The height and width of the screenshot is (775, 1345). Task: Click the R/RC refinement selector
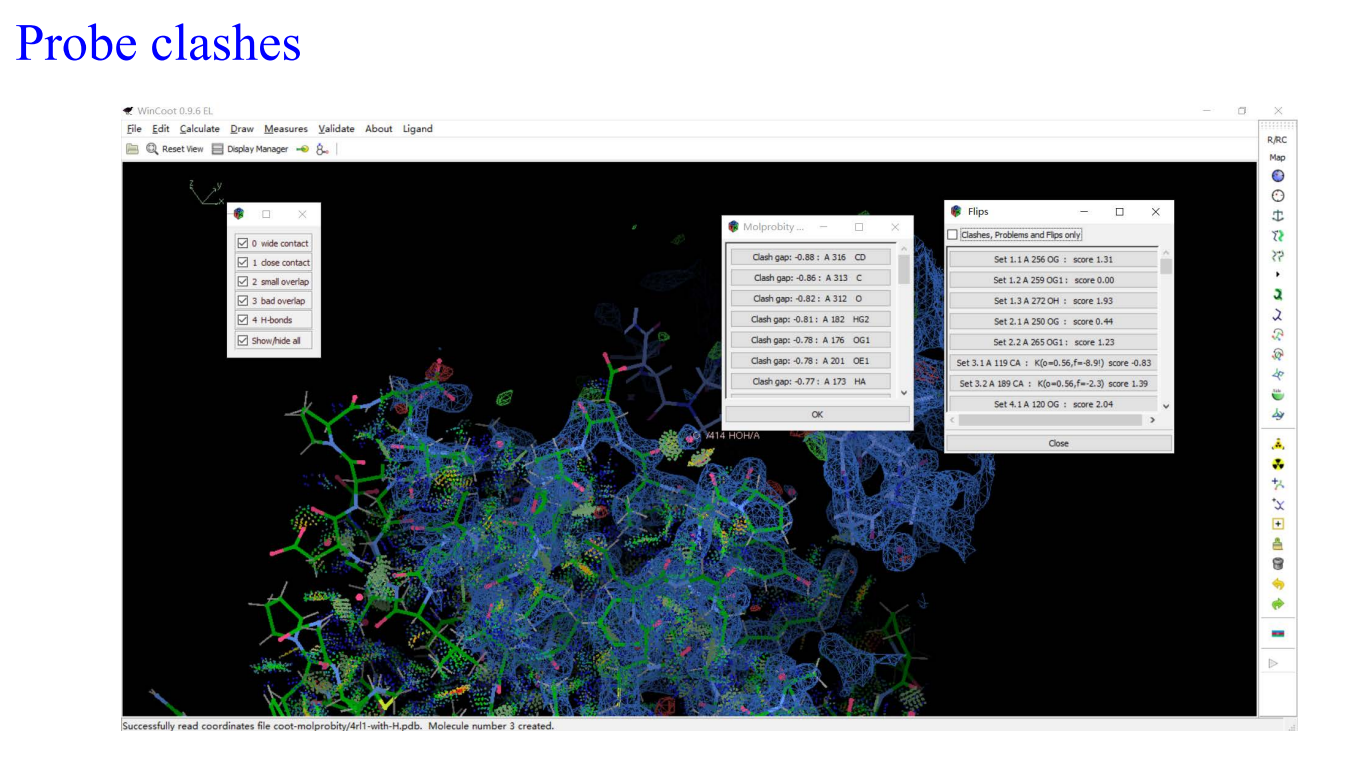1277,140
